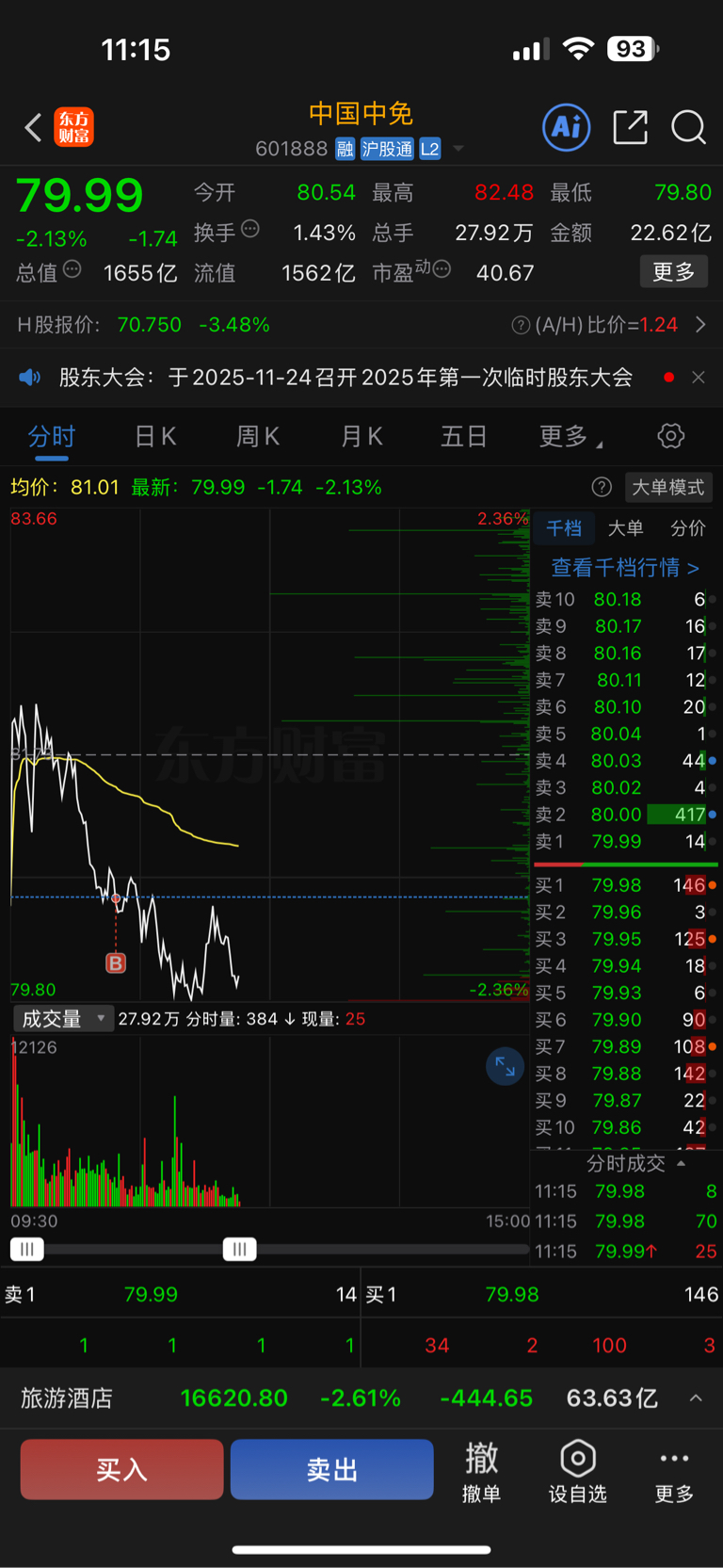Collapse 分时成交 panel triangle
This screenshot has height=1568, width=723.
[x=682, y=1163]
